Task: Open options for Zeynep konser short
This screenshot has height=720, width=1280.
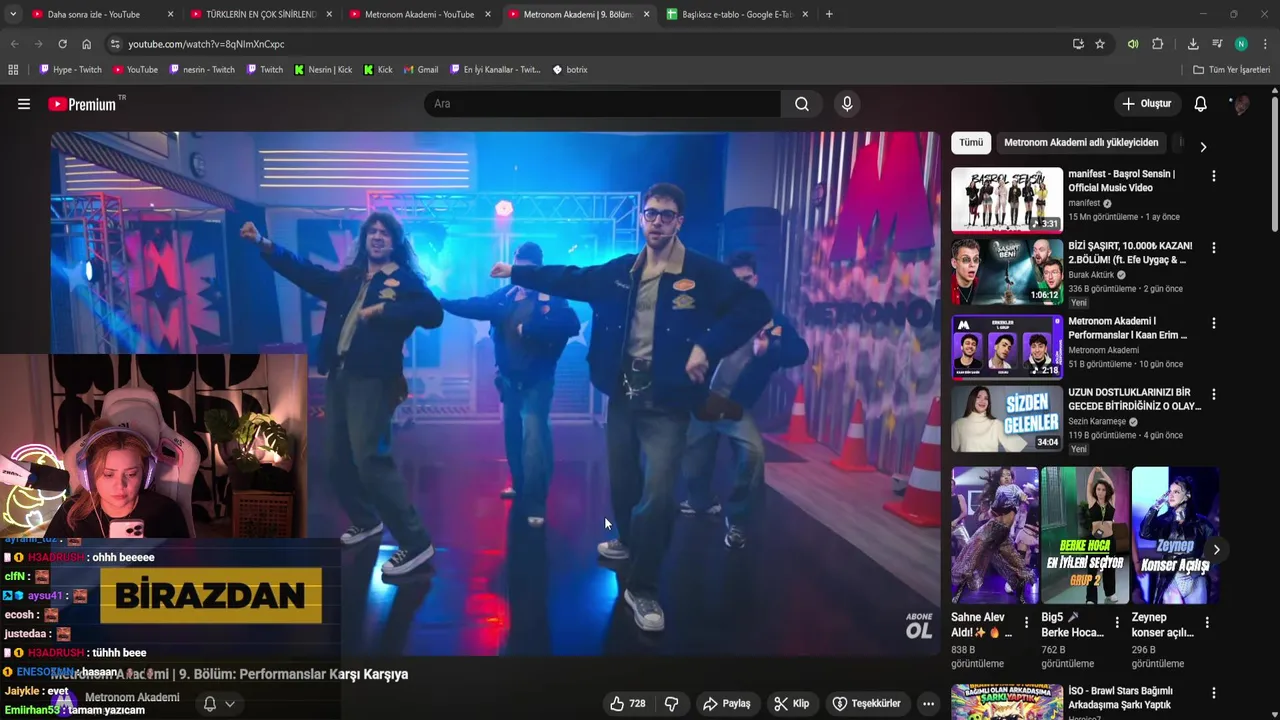Action: (1207, 622)
